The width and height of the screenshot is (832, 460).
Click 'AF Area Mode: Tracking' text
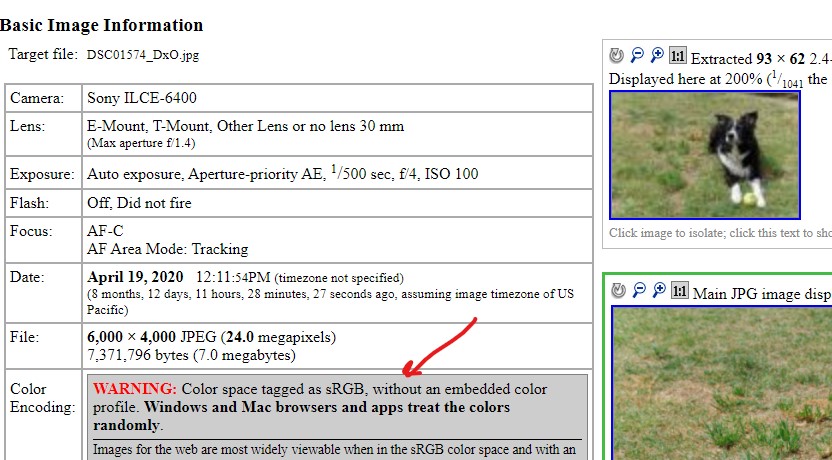(x=168, y=249)
